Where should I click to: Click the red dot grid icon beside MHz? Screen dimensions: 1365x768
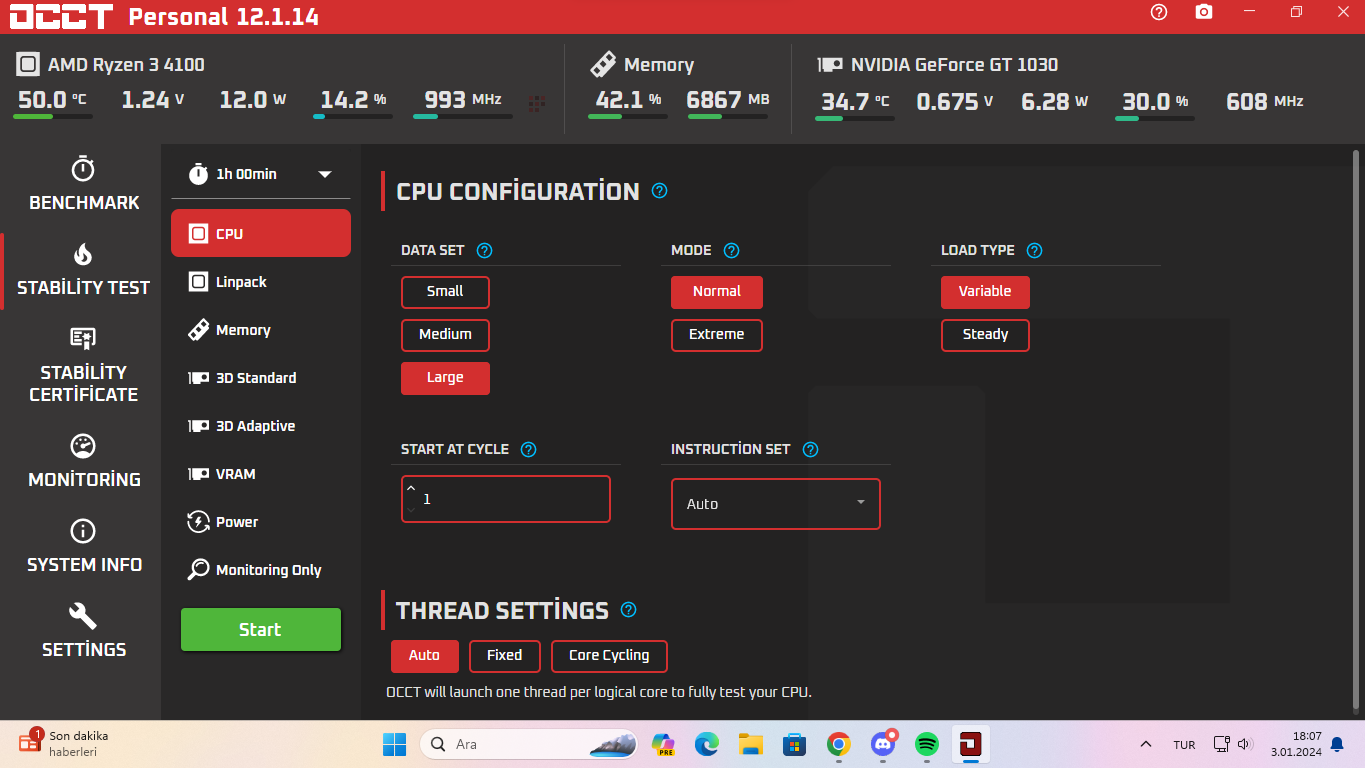[537, 102]
